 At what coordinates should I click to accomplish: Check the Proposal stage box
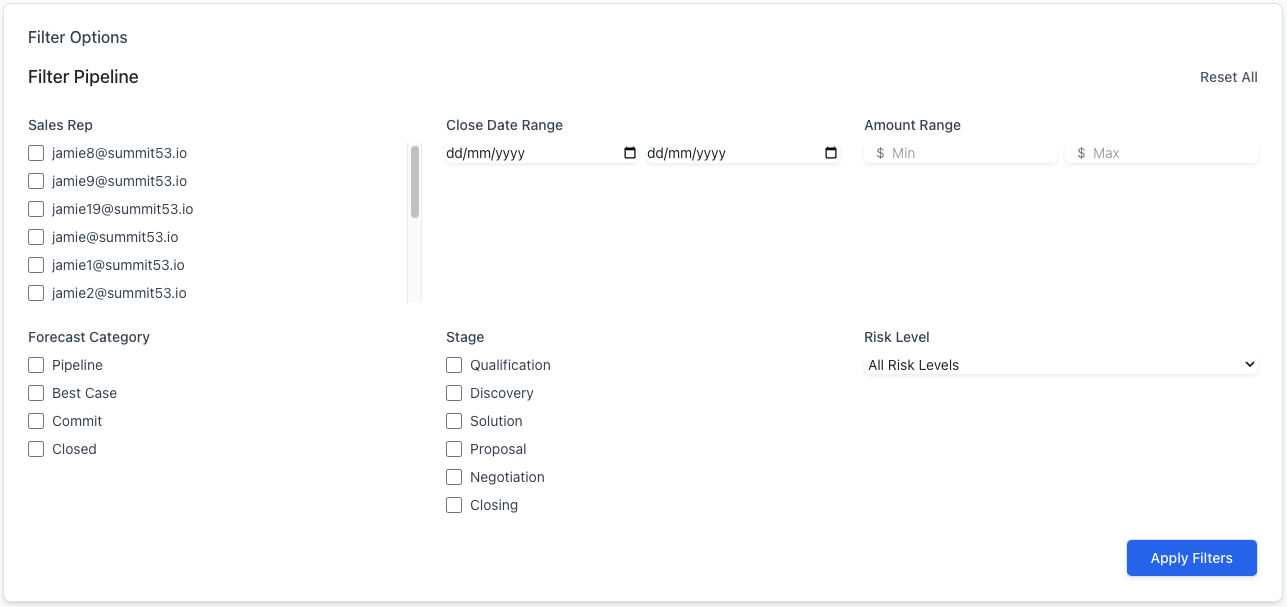454,449
